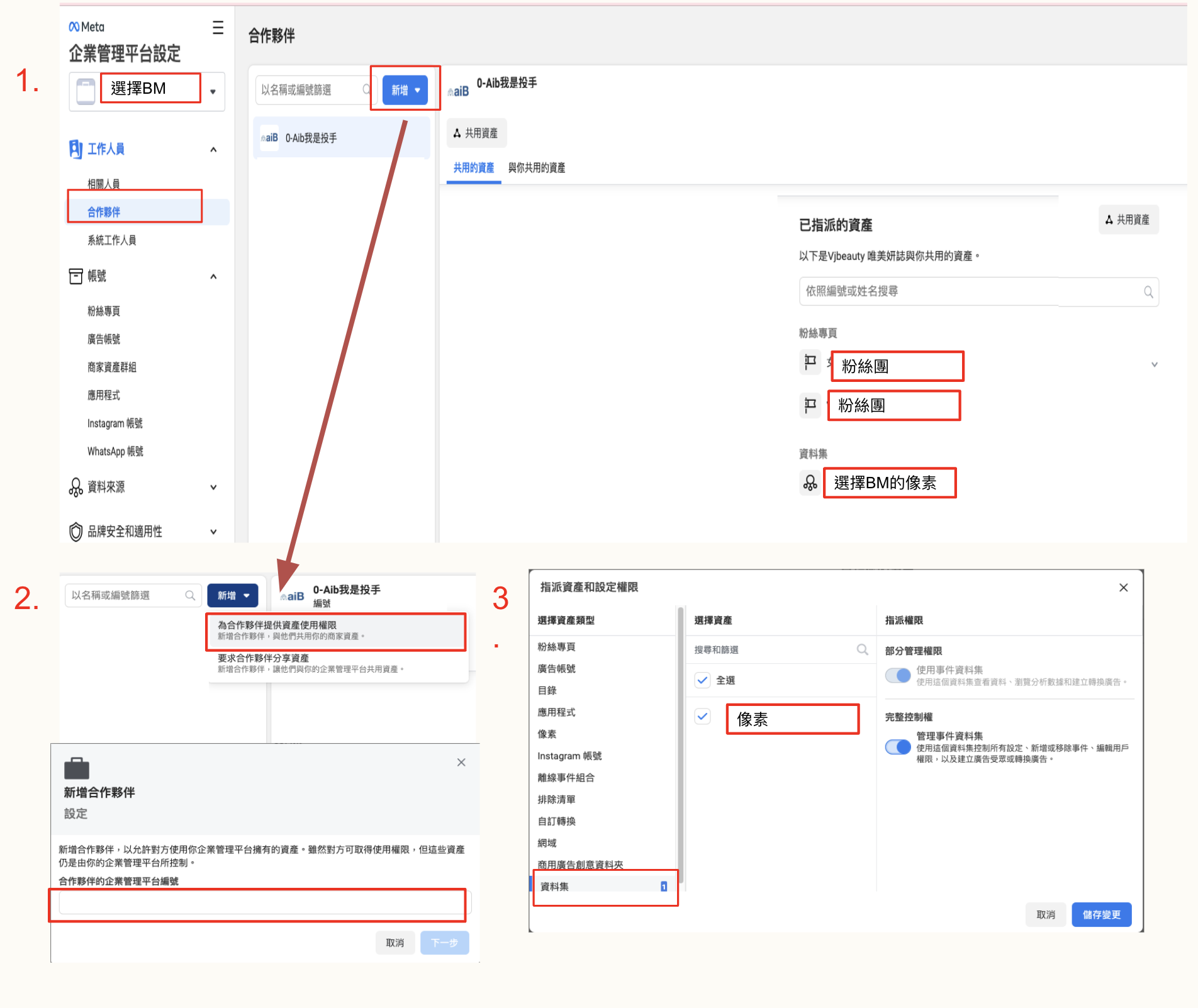Click briefcase icon in 新增合作夥伴 dialog

coord(77,768)
